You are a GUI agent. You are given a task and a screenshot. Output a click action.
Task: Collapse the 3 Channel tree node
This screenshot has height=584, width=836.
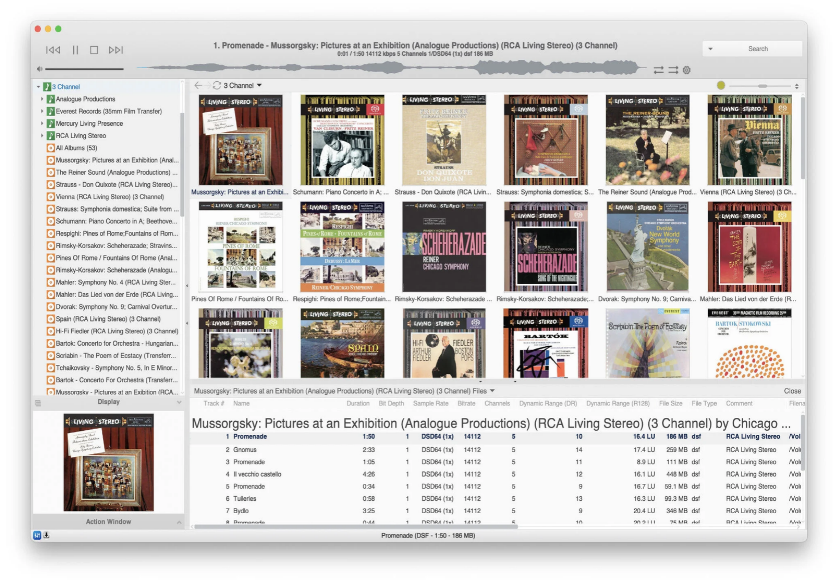pyautogui.click(x=38, y=86)
